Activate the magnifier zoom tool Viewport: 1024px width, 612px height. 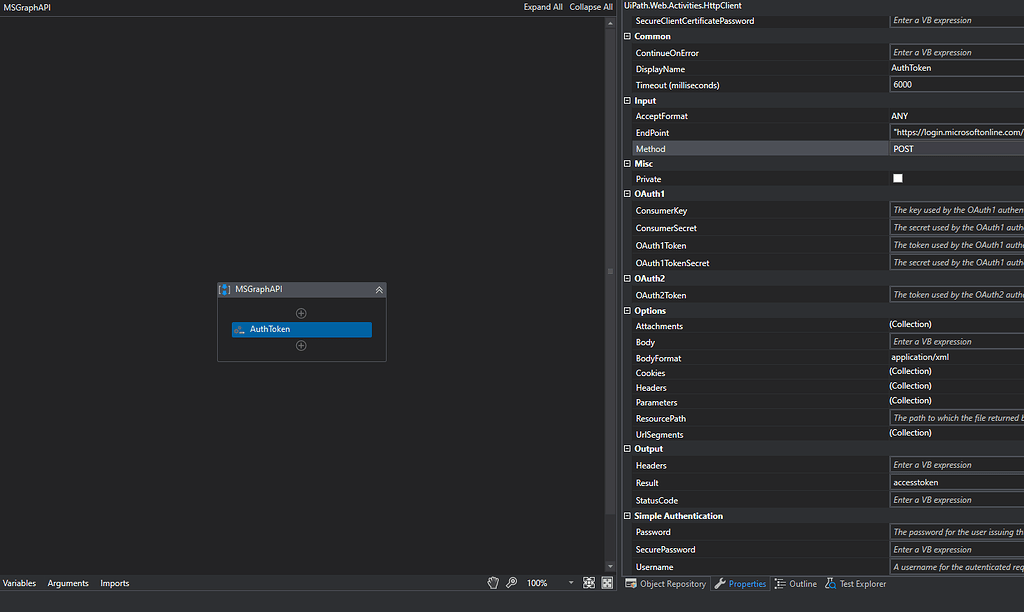(x=511, y=582)
